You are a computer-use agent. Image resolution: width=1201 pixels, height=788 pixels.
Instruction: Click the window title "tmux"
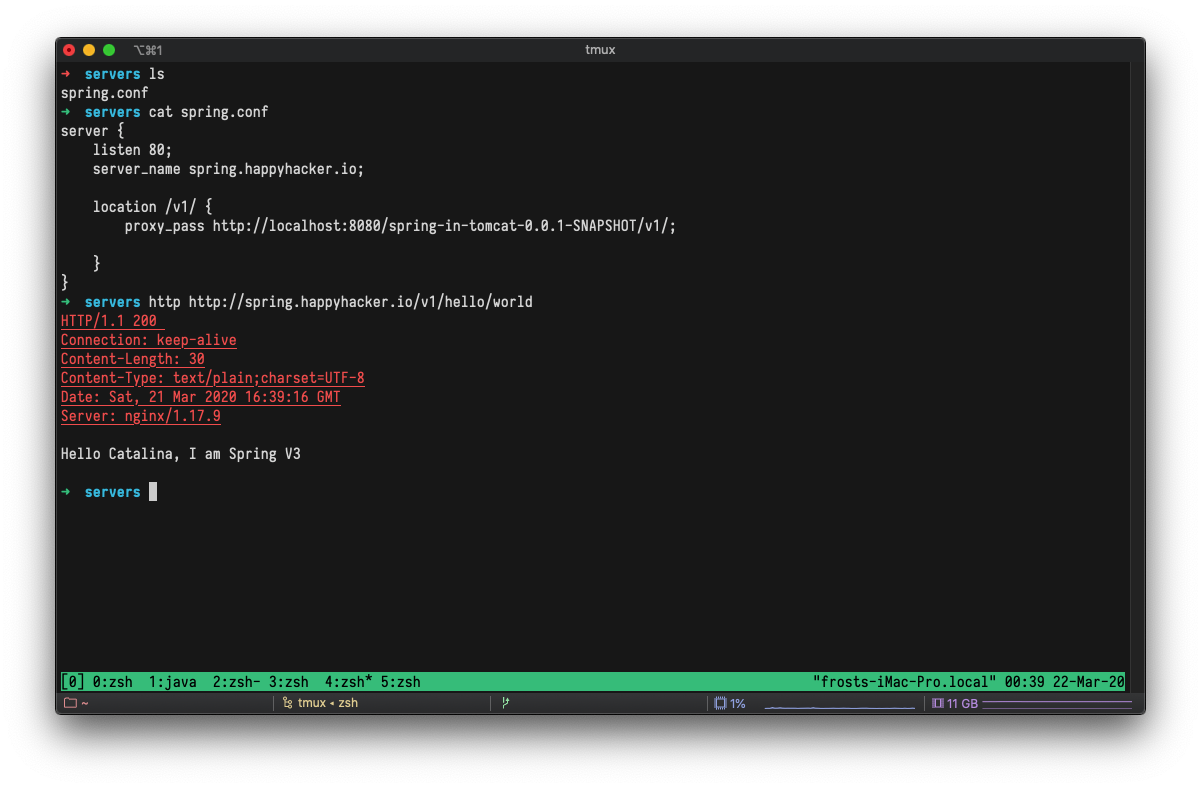pyautogui.click(x=600, y=50)
